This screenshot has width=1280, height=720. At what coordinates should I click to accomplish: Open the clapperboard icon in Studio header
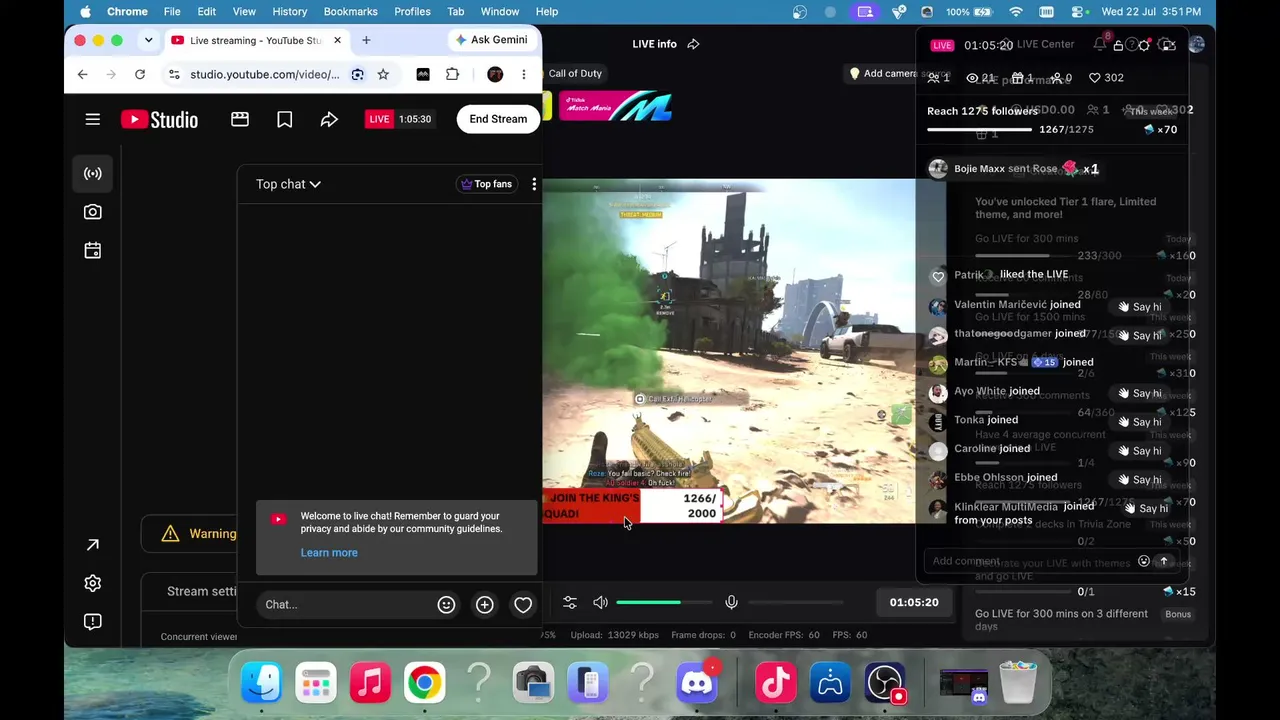pyautogui.click(x=240, y=120)
